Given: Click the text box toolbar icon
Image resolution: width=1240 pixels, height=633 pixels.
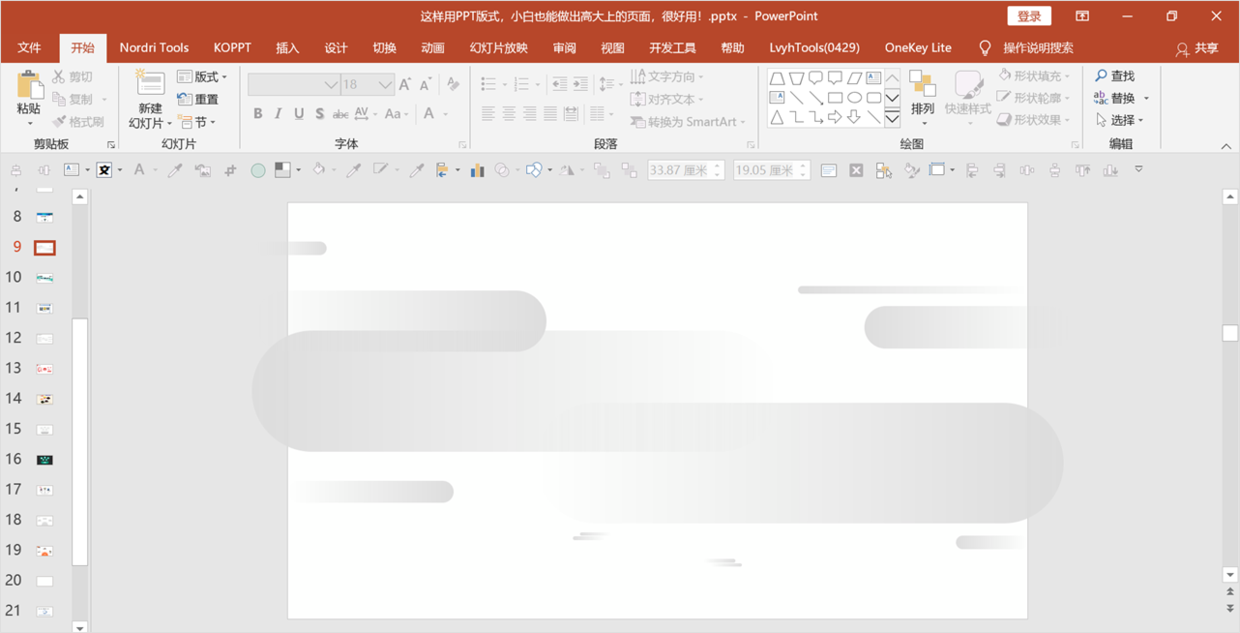Looking at the screenshot, I should [x=71, y=170].
